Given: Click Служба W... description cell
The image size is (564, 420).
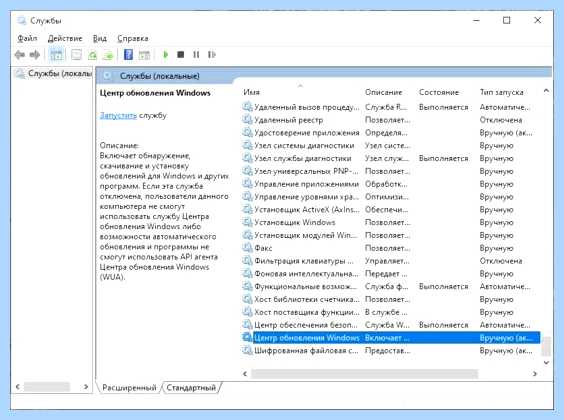Looking at the screenshot, I should point(387,325).
